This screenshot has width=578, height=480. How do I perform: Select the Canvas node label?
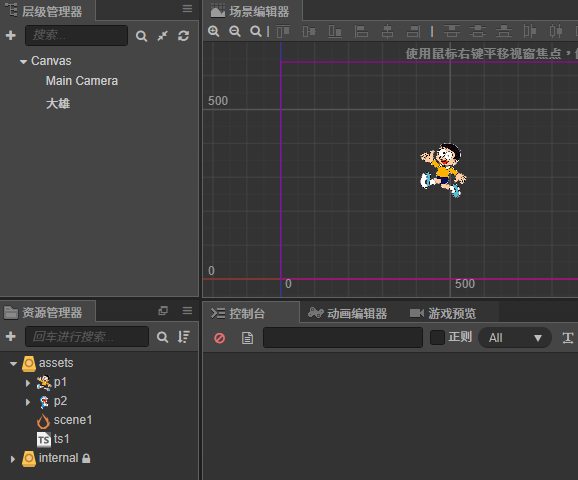(51, 61)
